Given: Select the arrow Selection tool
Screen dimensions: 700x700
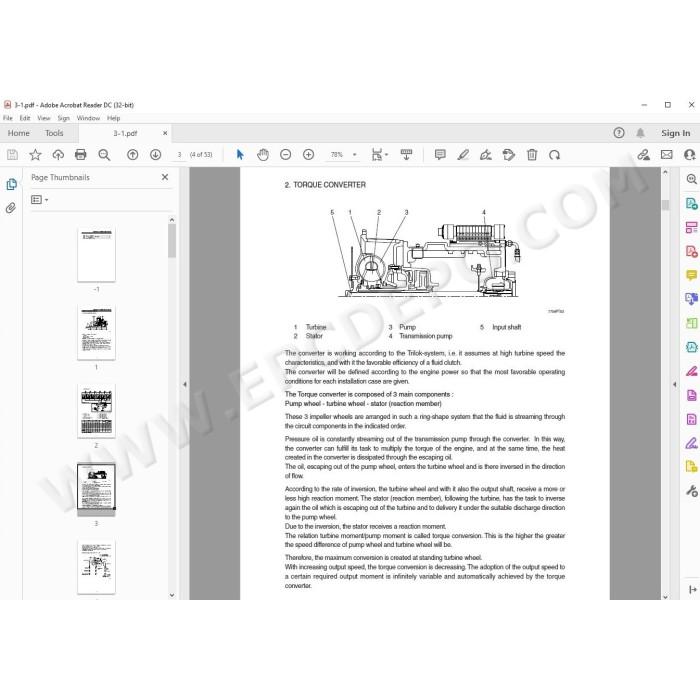Looking at the screenshot, I should click(x=240, y=155).
